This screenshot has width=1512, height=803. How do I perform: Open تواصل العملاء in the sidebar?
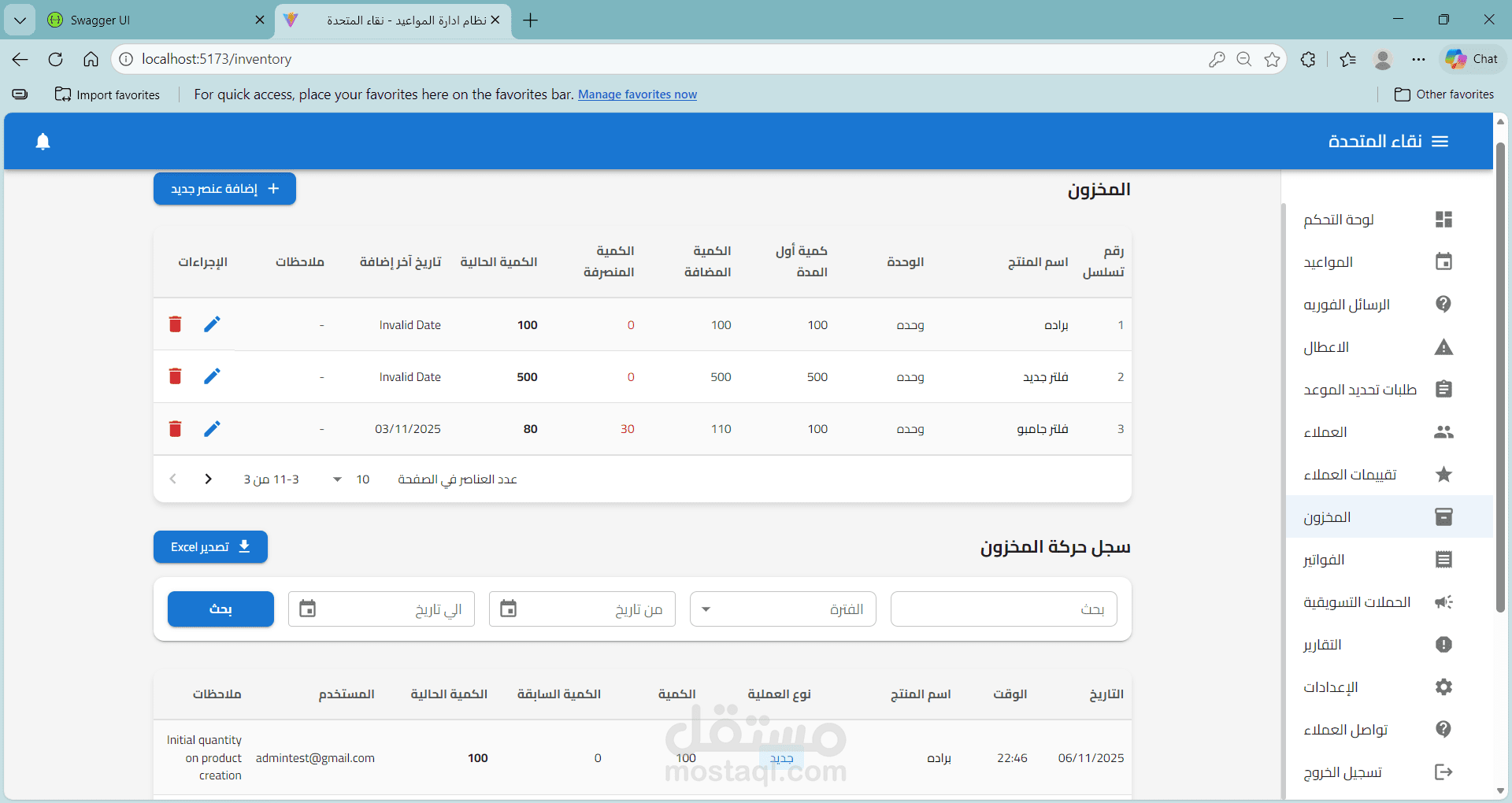[x=1389, y=730]
